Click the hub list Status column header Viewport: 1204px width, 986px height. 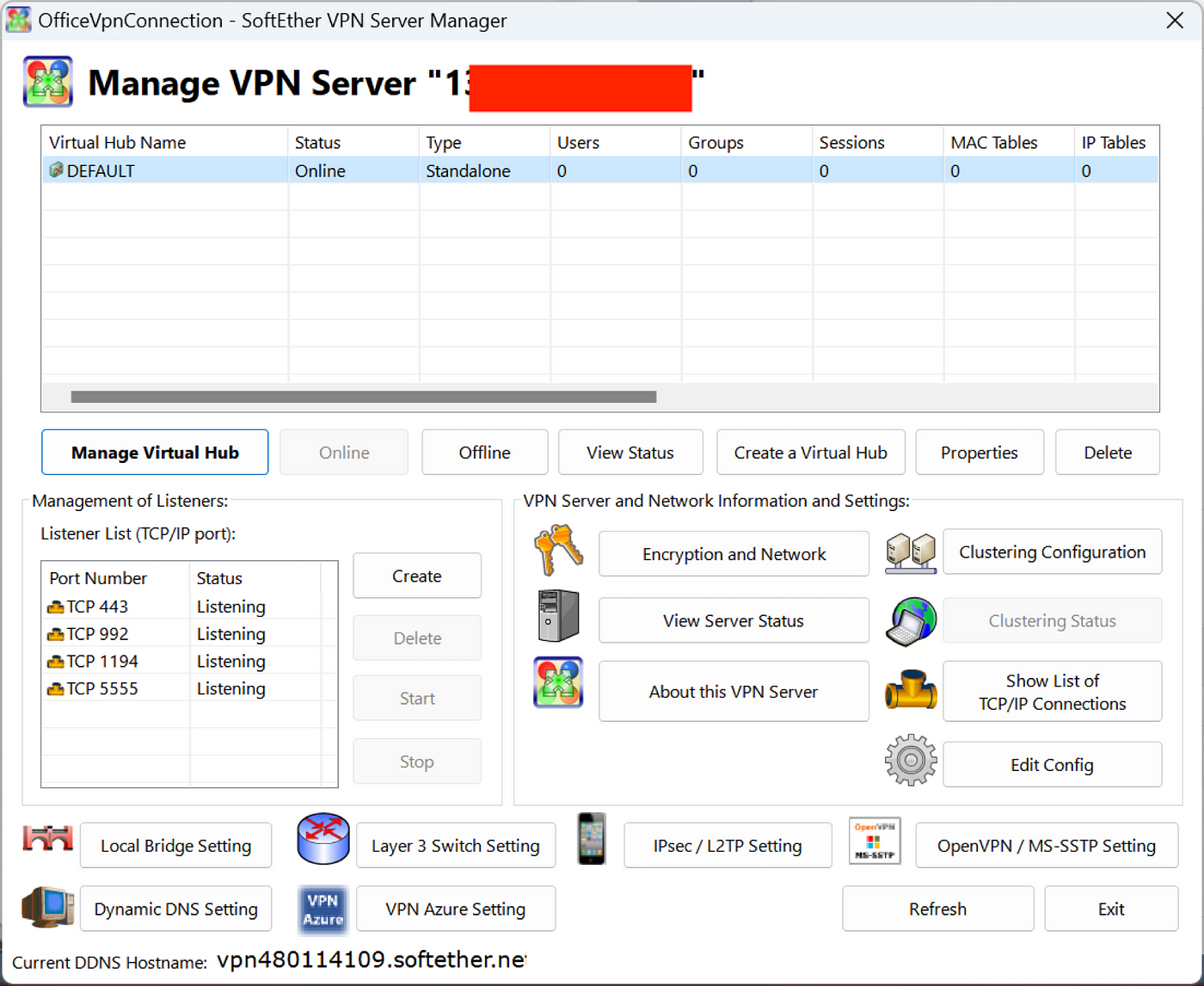coord(353,142)
